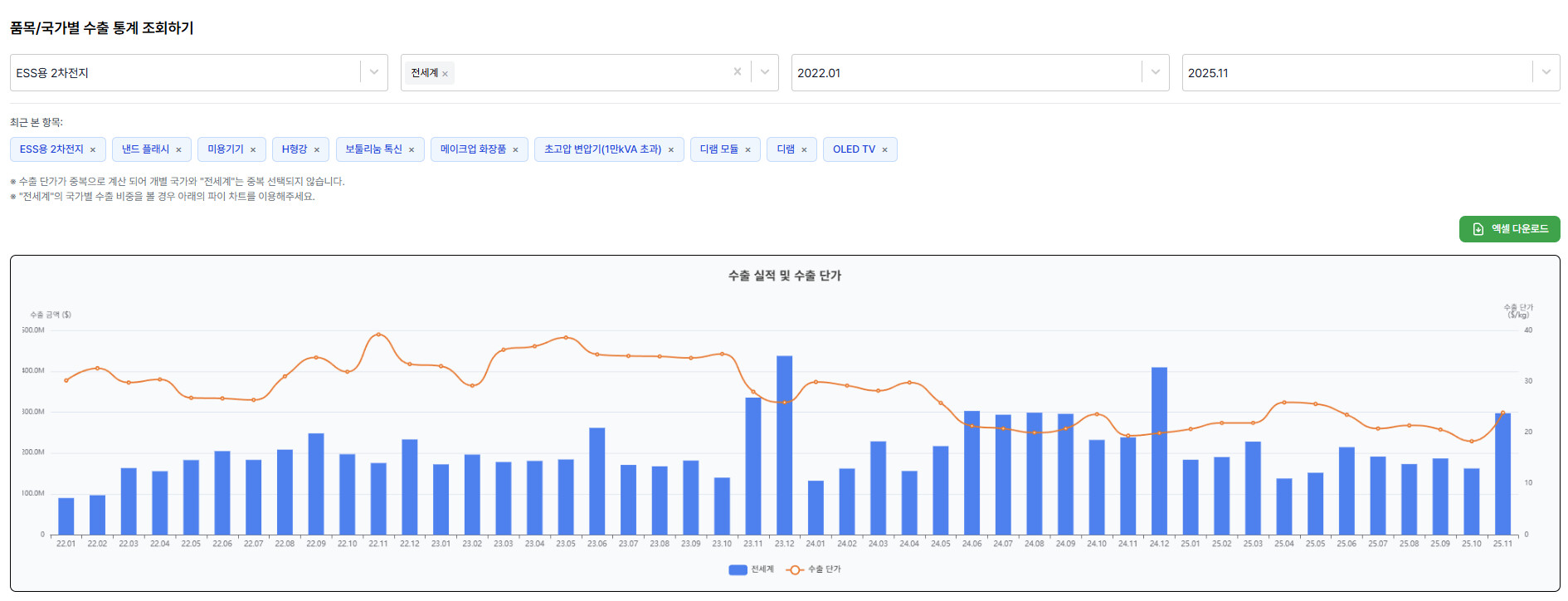Viewport: 1568px width, 601px height.
Task: Remove the 메이크업 화장품 recent tag
Action: 515,150
